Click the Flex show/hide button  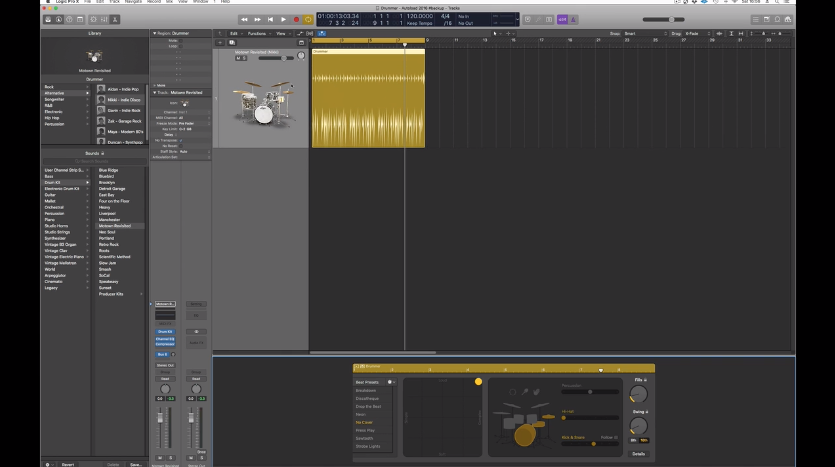pos(309,34)
